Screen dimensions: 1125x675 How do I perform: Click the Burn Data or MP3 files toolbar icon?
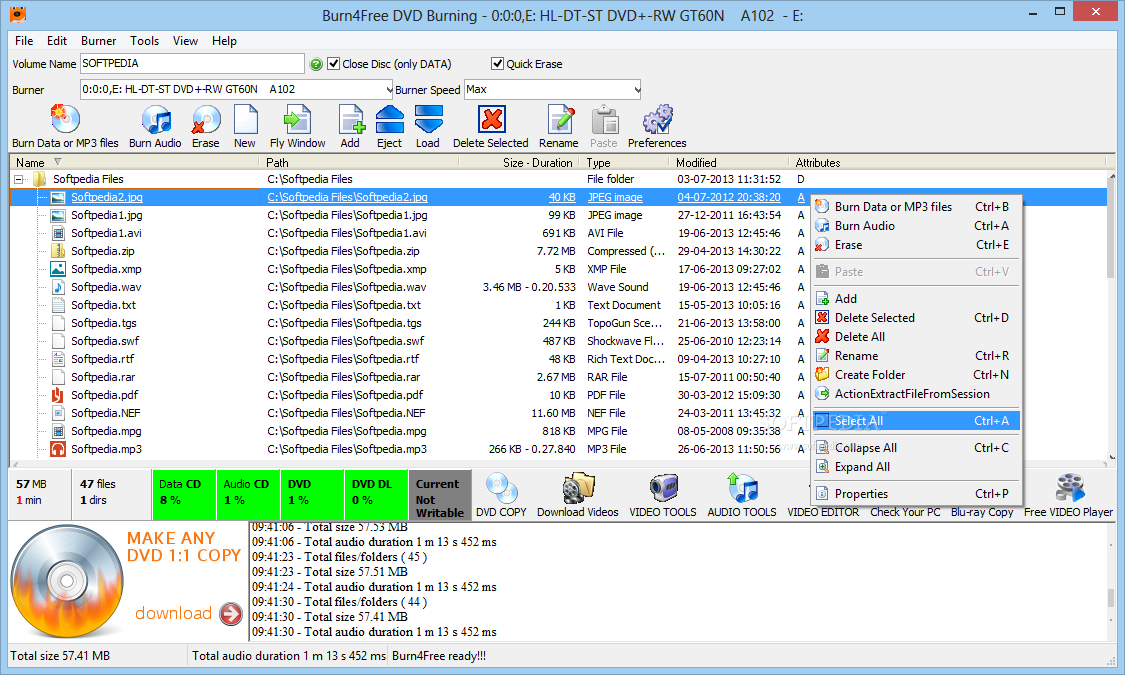click(x=65, y=119)
